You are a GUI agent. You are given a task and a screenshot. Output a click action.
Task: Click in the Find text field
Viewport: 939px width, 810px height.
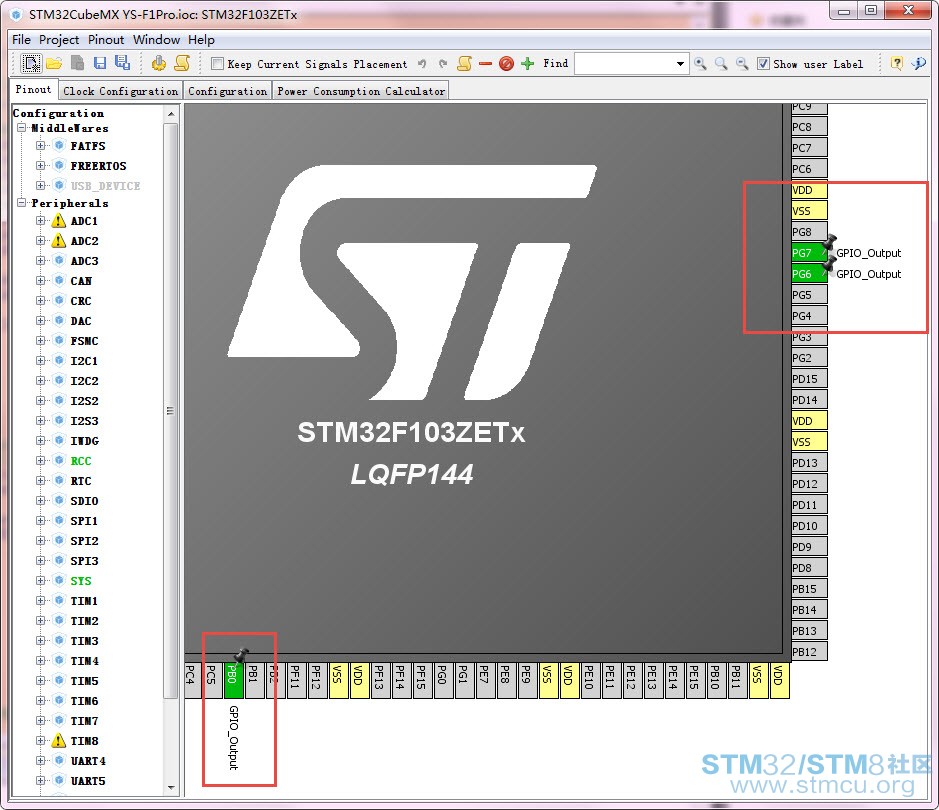624,63
